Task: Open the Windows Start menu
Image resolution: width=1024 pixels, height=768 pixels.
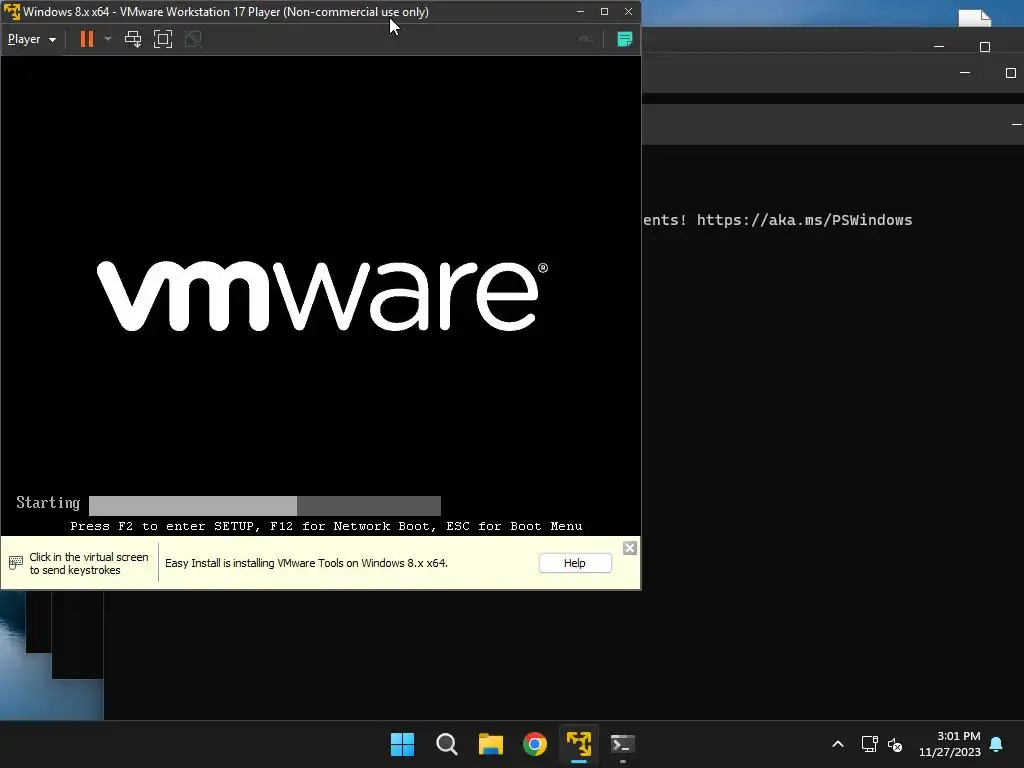Action: coord(402,744)
